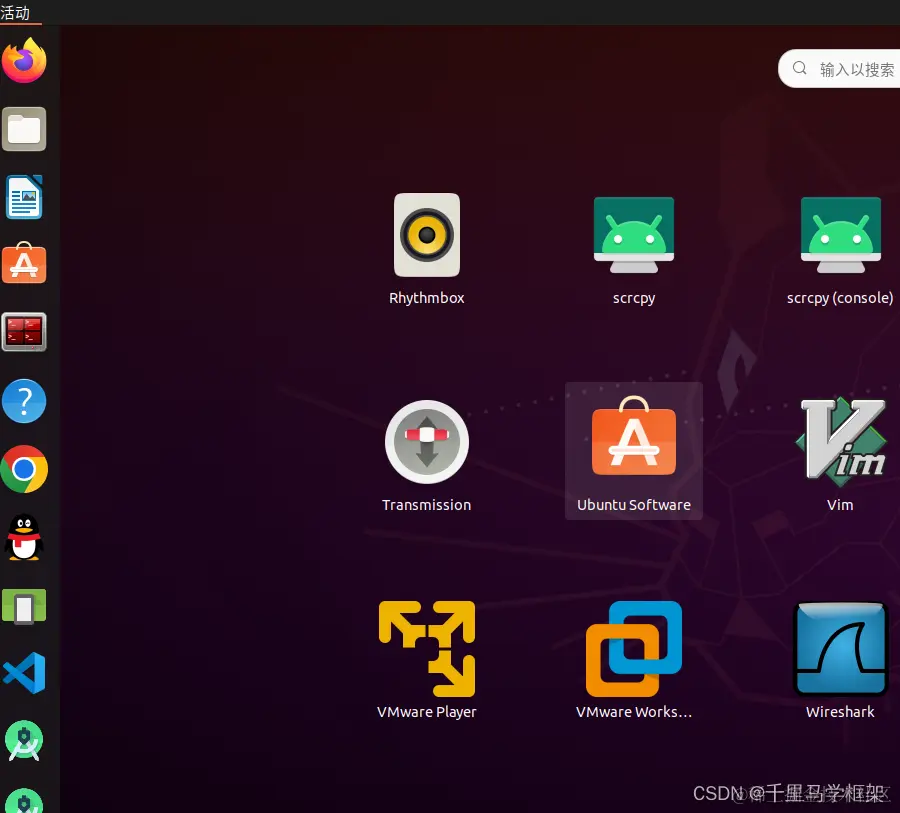Open the QQ penguin dock icon
This screenshot has width=900, height=813.
24,537
